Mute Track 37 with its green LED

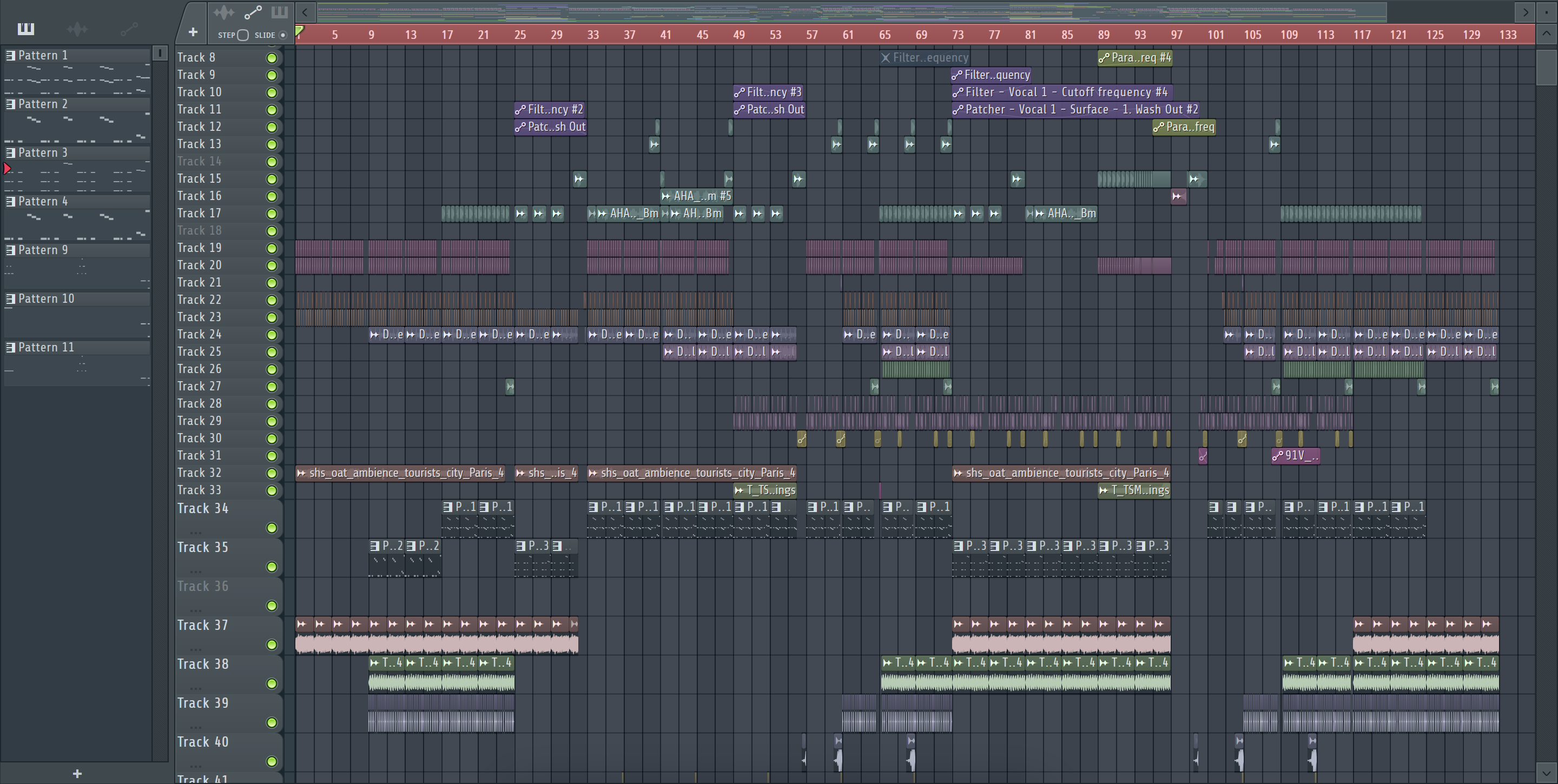pyautogui.click(x=272, y=645)
